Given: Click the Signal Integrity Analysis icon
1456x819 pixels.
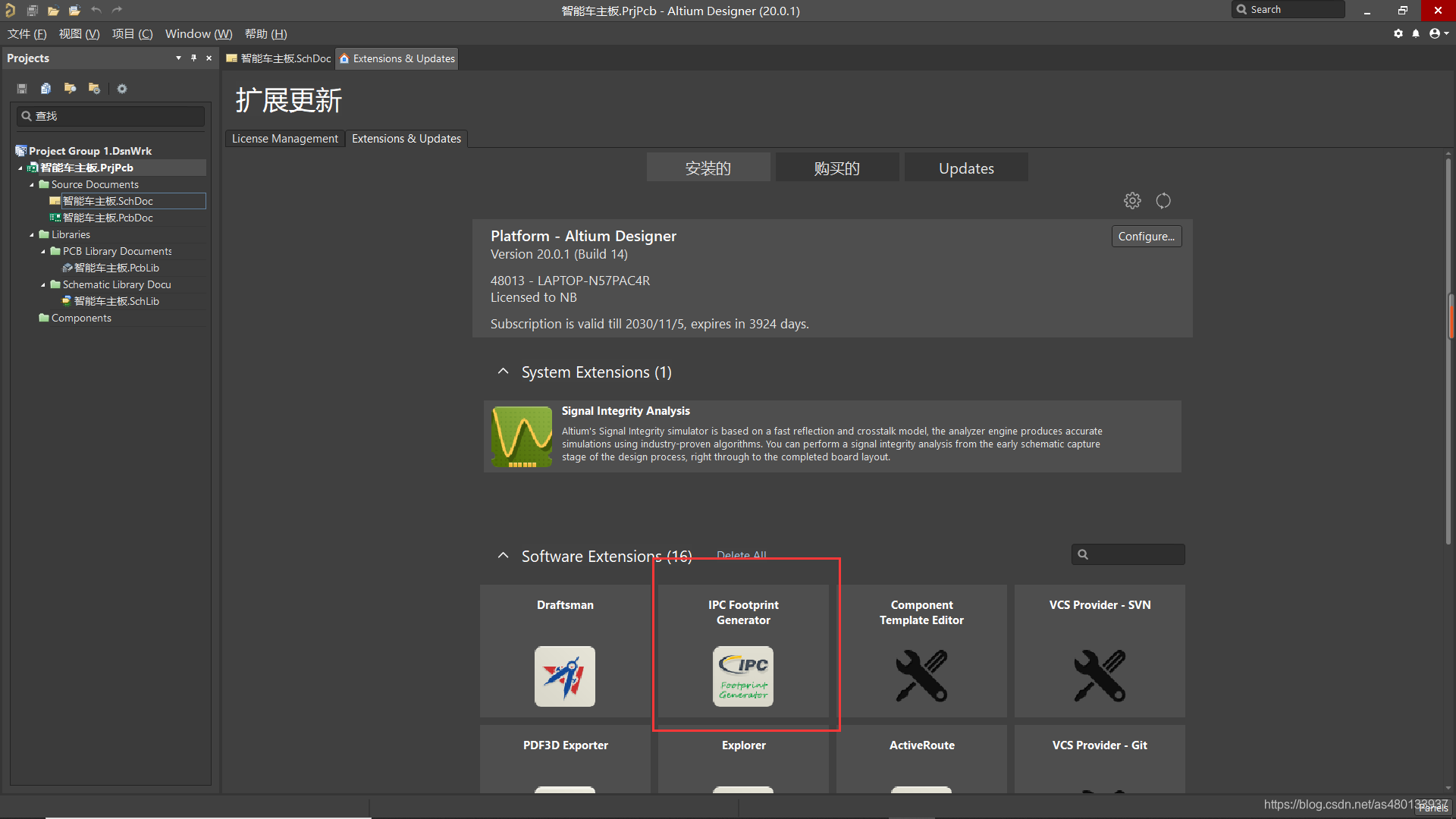Looking at the screenshot, I should pyautogui.click(x=520, y=435).
